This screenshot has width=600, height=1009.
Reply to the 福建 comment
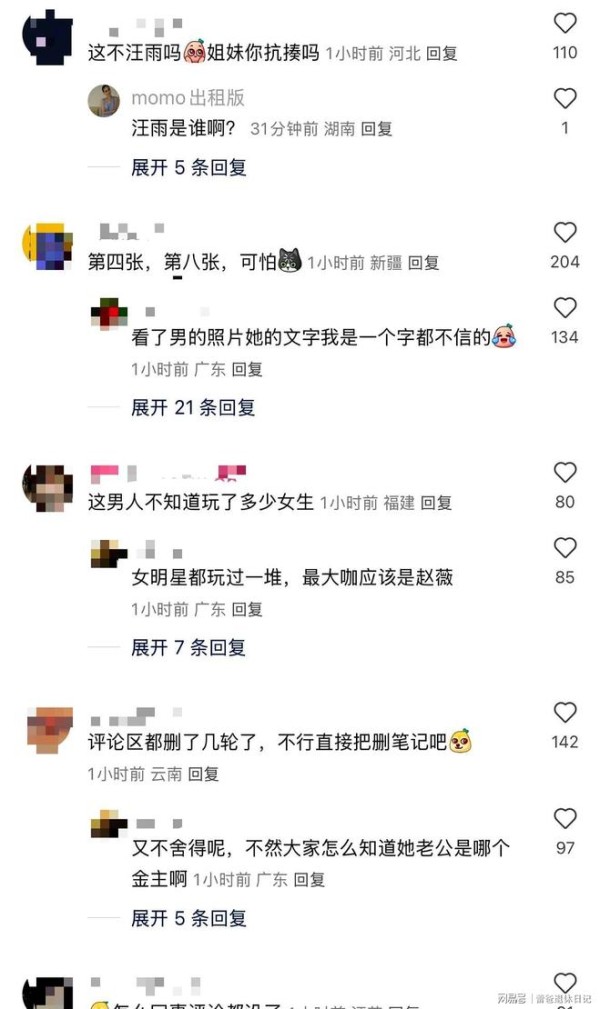[x=436, y=503]
